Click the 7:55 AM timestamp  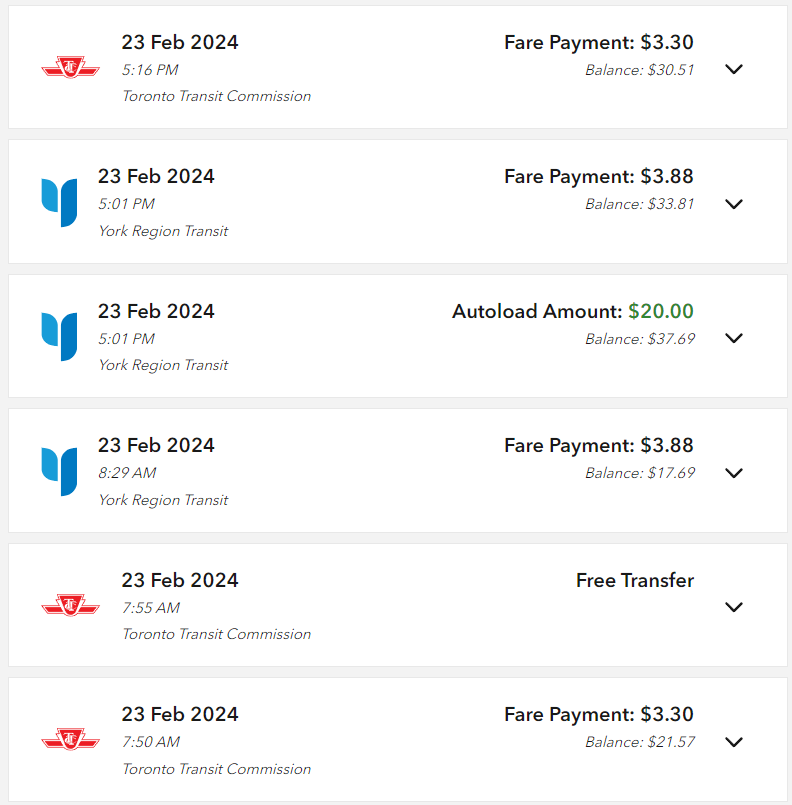[151, 608]
